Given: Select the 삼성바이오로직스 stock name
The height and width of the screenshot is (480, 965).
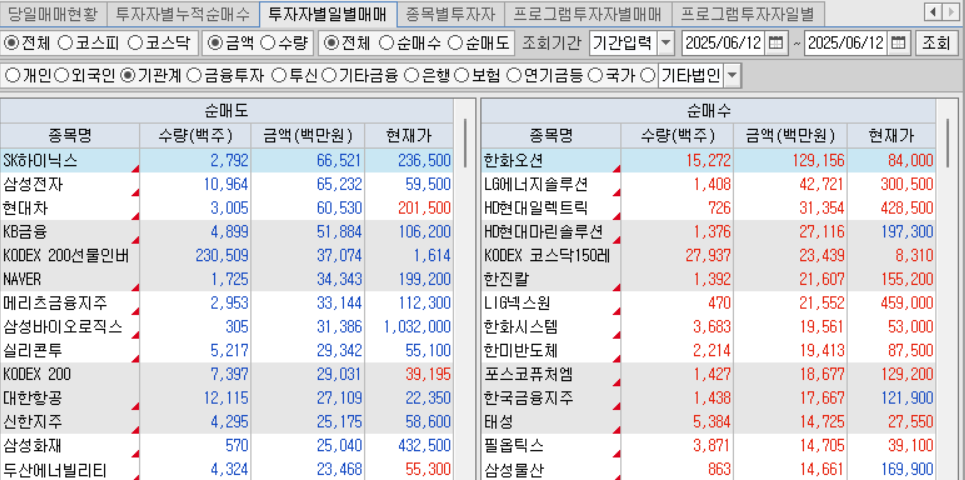Looking at the screenshot, I should (63, 327).
